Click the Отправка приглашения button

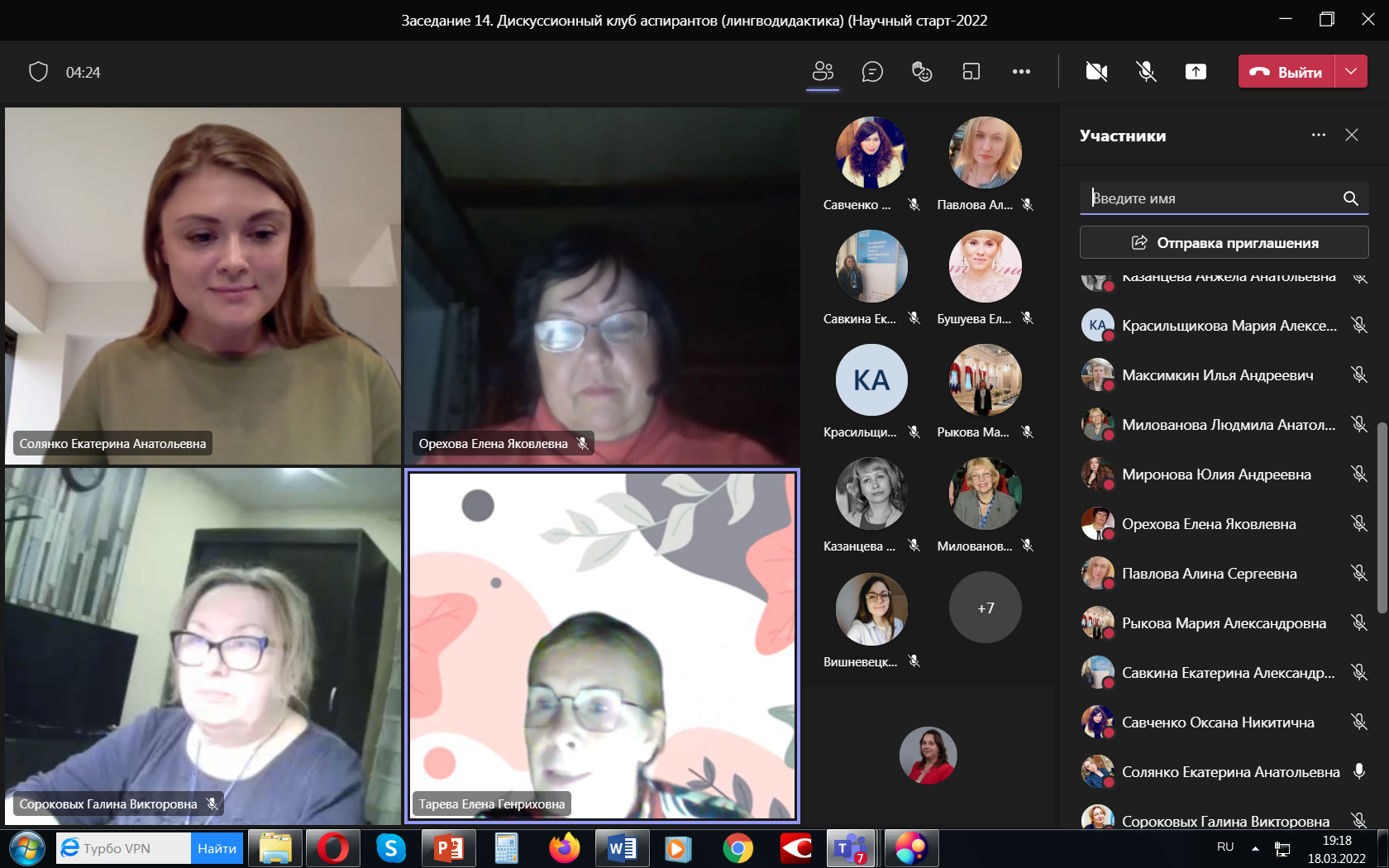tap(1224, 243)
